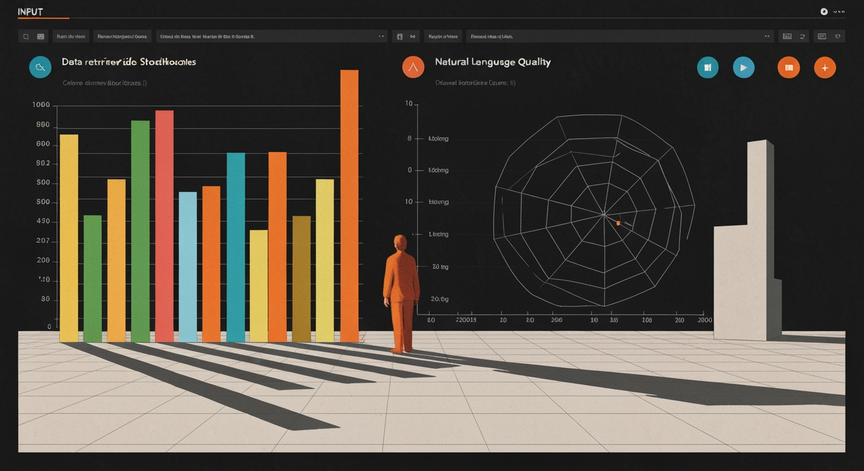
Task: Open the overflow dots menu at top right
Action: point(839,11)
